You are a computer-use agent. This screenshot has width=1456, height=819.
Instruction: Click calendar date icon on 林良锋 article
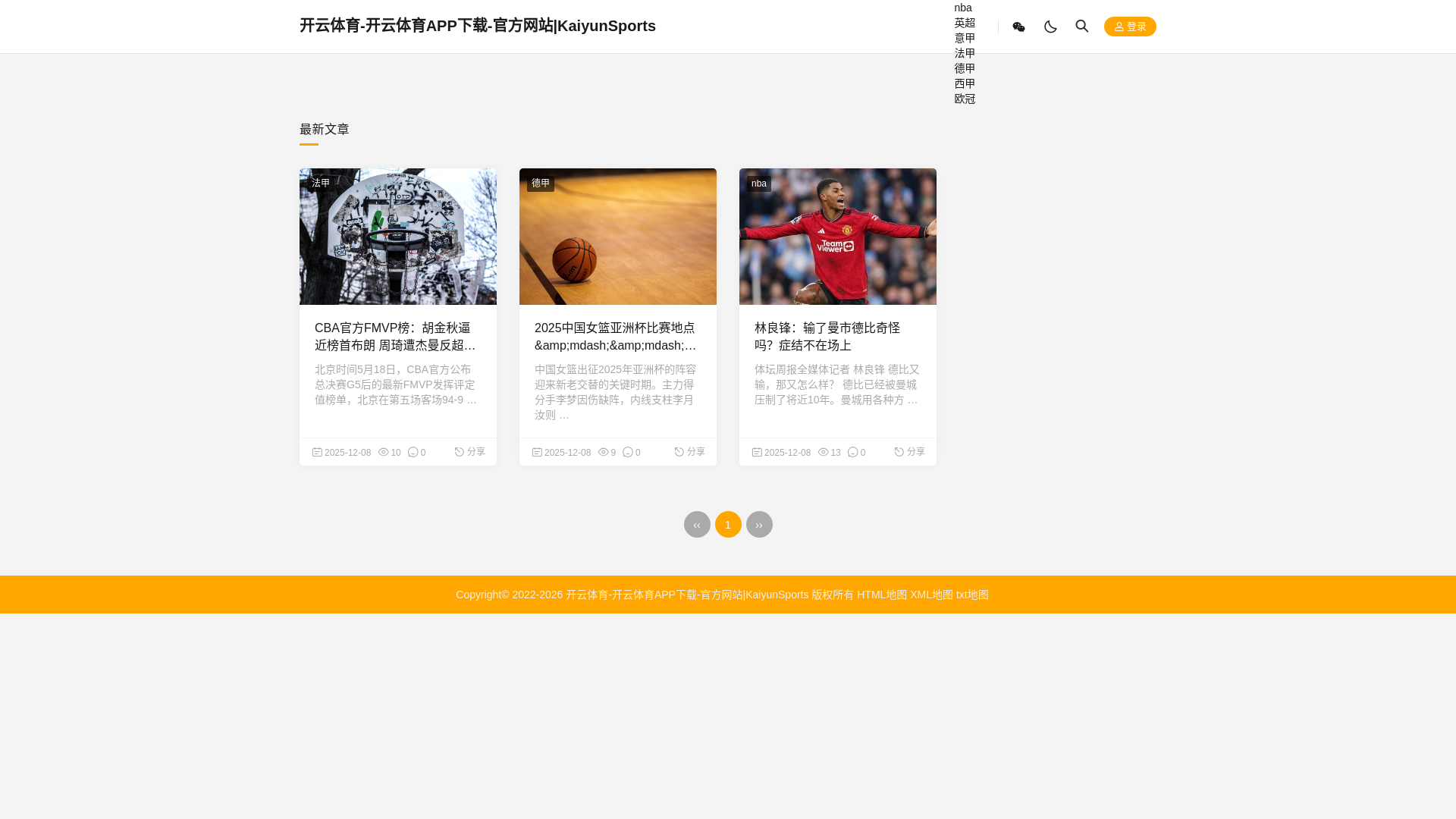[757, 452]
